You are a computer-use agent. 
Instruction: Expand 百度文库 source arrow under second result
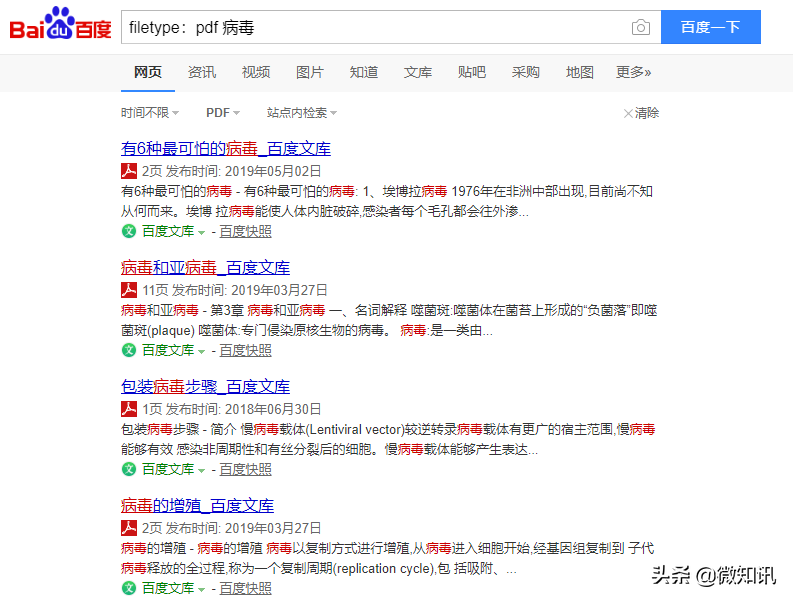(201, 351)
